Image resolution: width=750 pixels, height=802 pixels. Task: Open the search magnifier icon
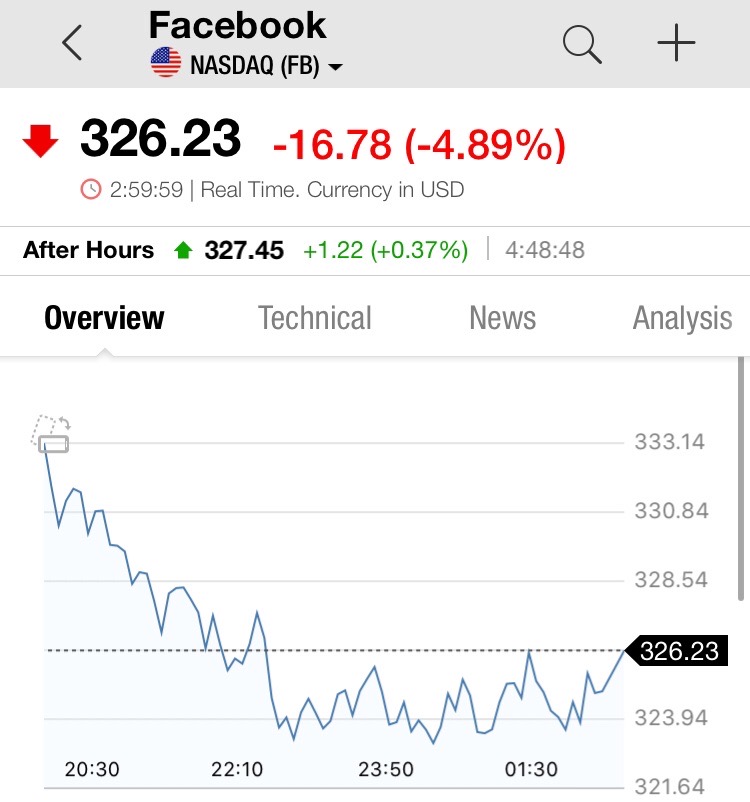point(581,44)
